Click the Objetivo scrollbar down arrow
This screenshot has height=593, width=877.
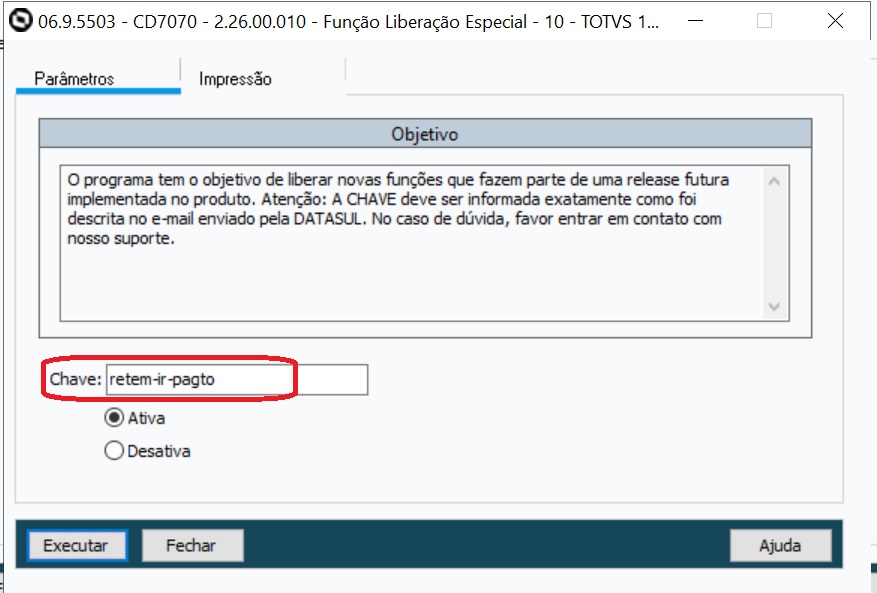(775, 307)
